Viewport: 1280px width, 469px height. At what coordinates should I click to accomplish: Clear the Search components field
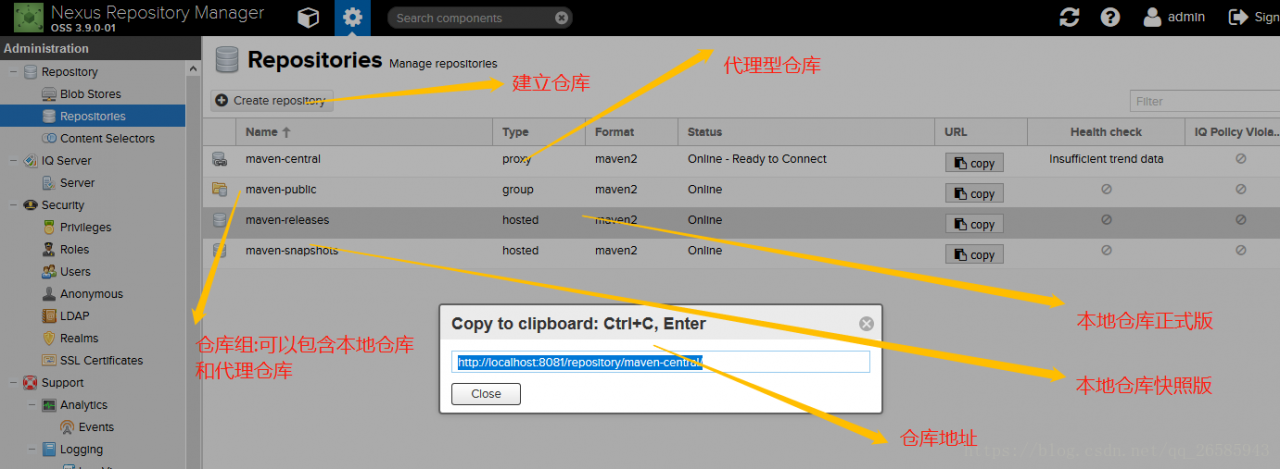[562, 18]
